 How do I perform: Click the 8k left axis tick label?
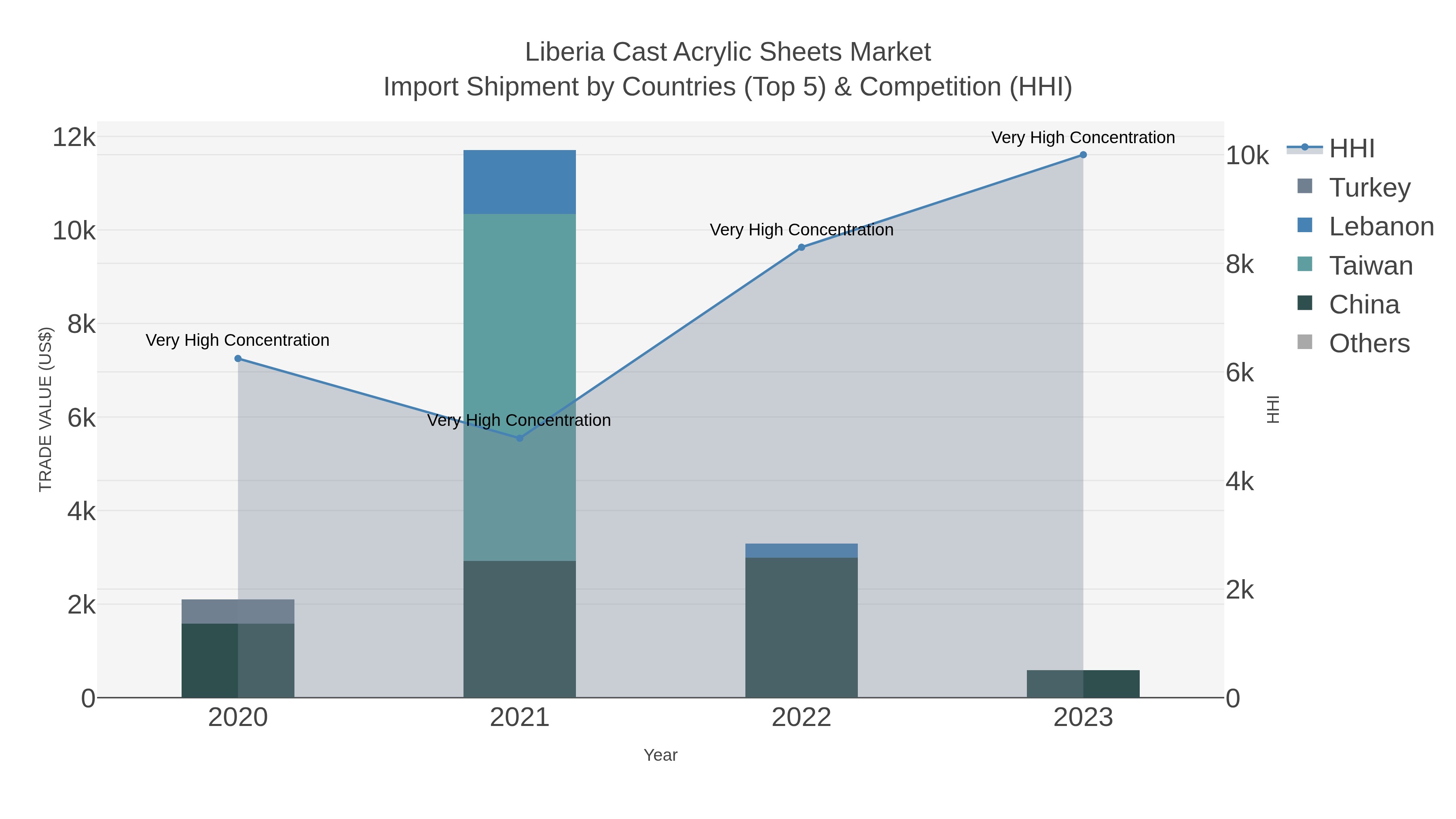point(81,324)
